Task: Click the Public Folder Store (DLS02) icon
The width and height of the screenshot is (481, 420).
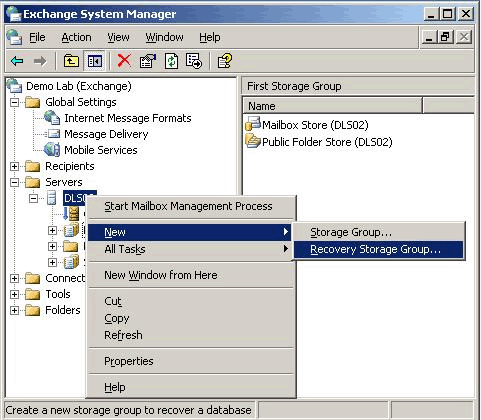Action: (253, 141)
